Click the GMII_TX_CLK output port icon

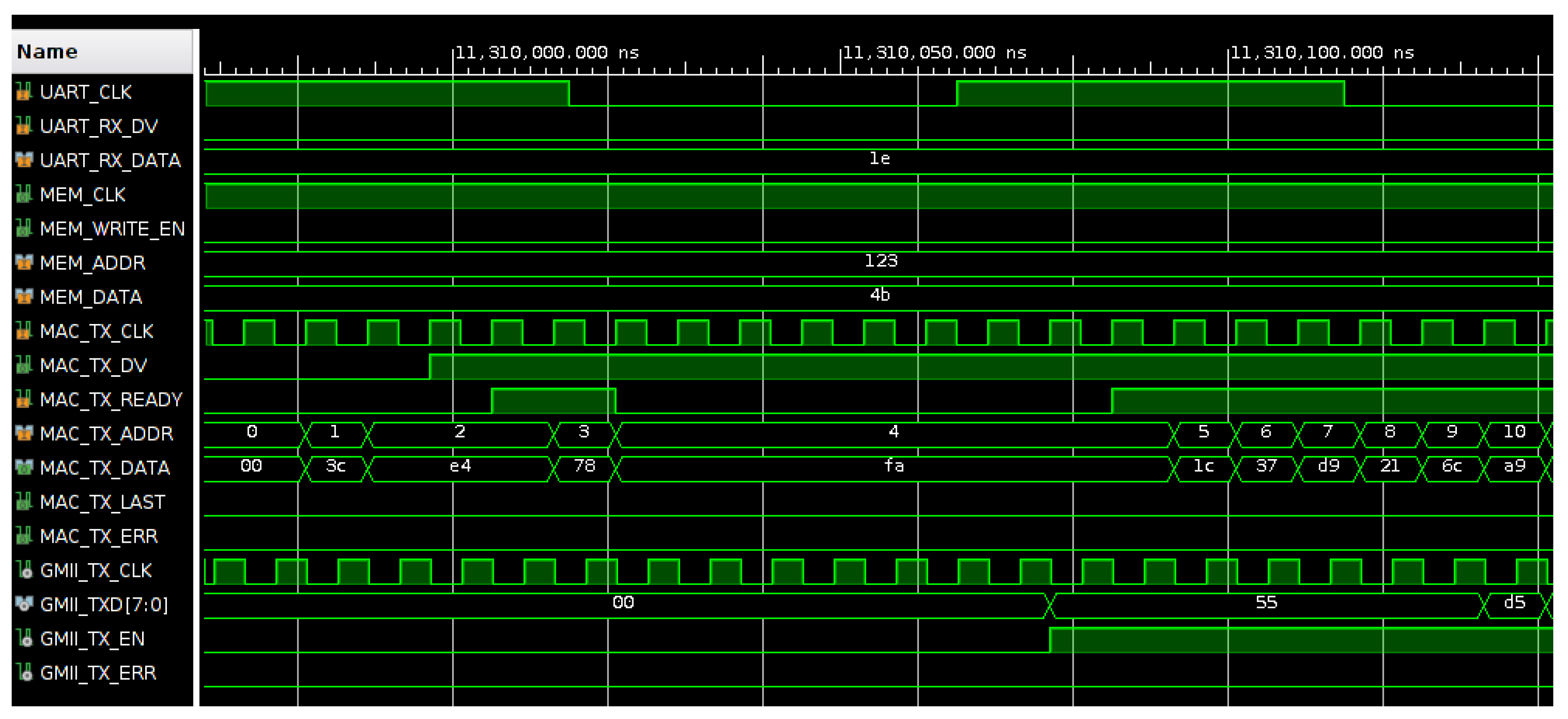coord(24,570)
